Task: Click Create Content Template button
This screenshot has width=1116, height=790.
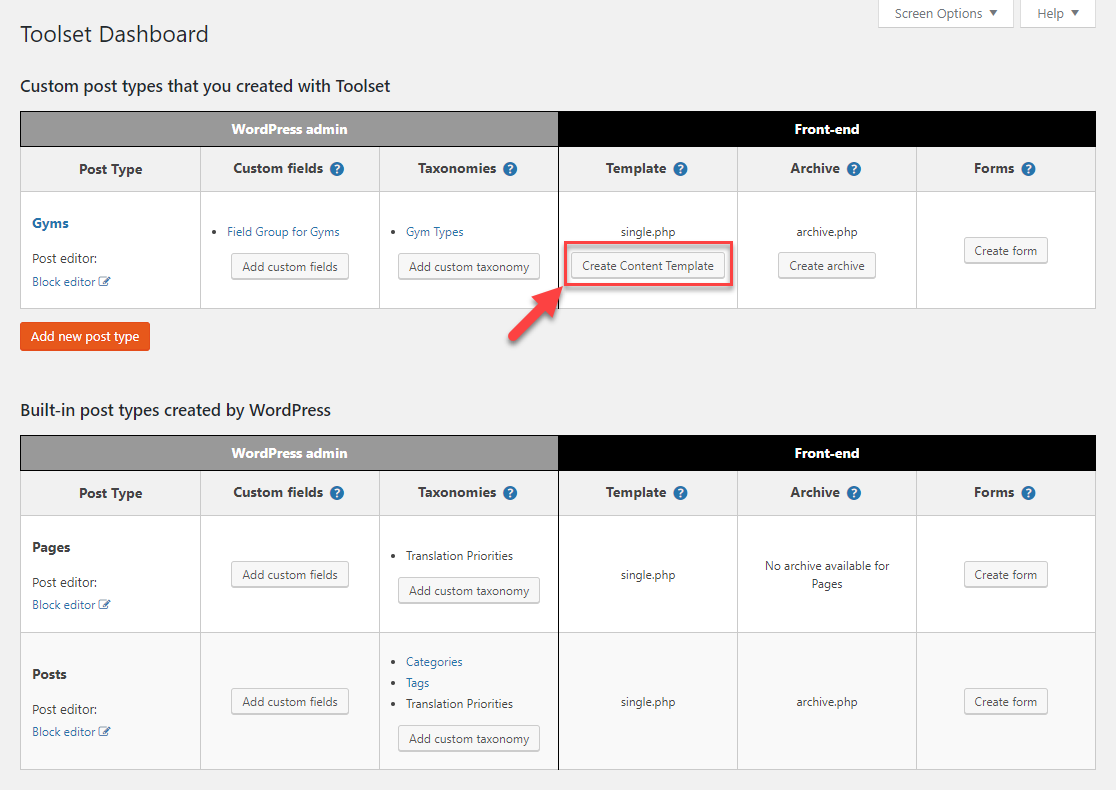Action: 648,265
